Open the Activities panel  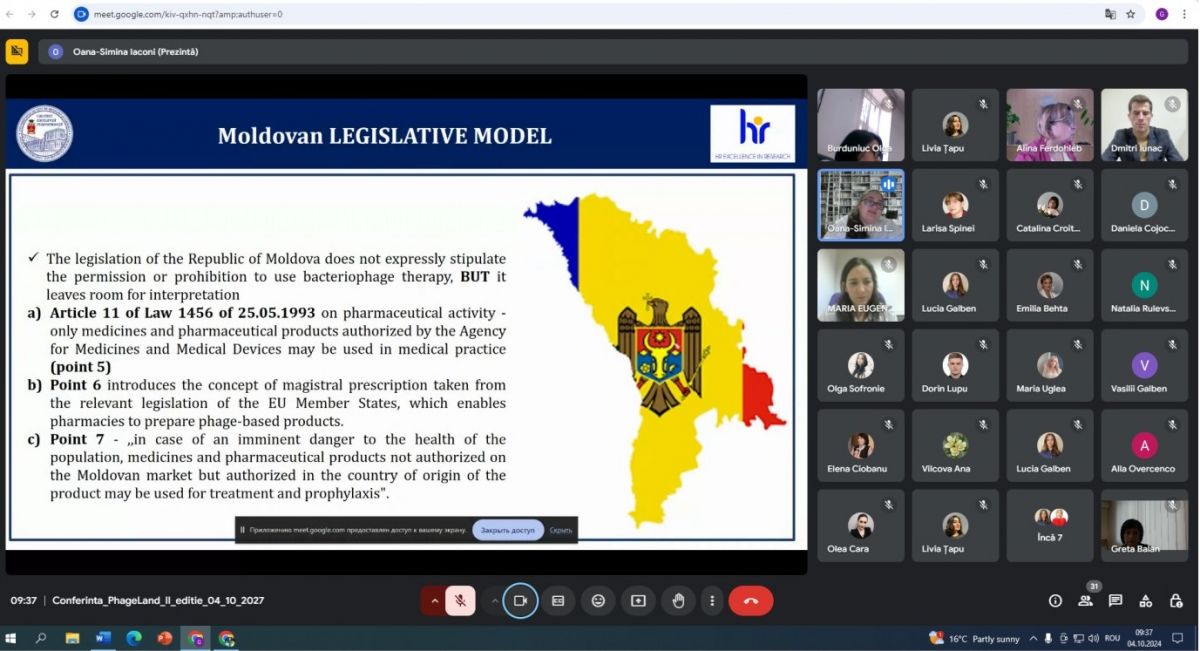pos(1146,601)
